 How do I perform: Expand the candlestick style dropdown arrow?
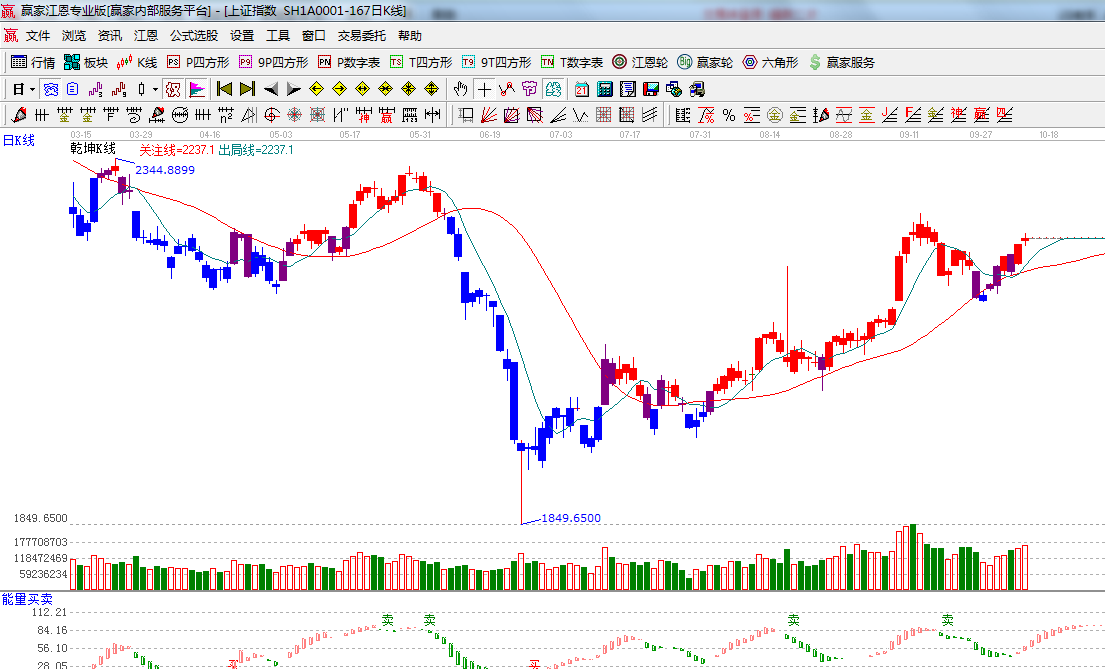pyautogui.click(x=155, y=89)
